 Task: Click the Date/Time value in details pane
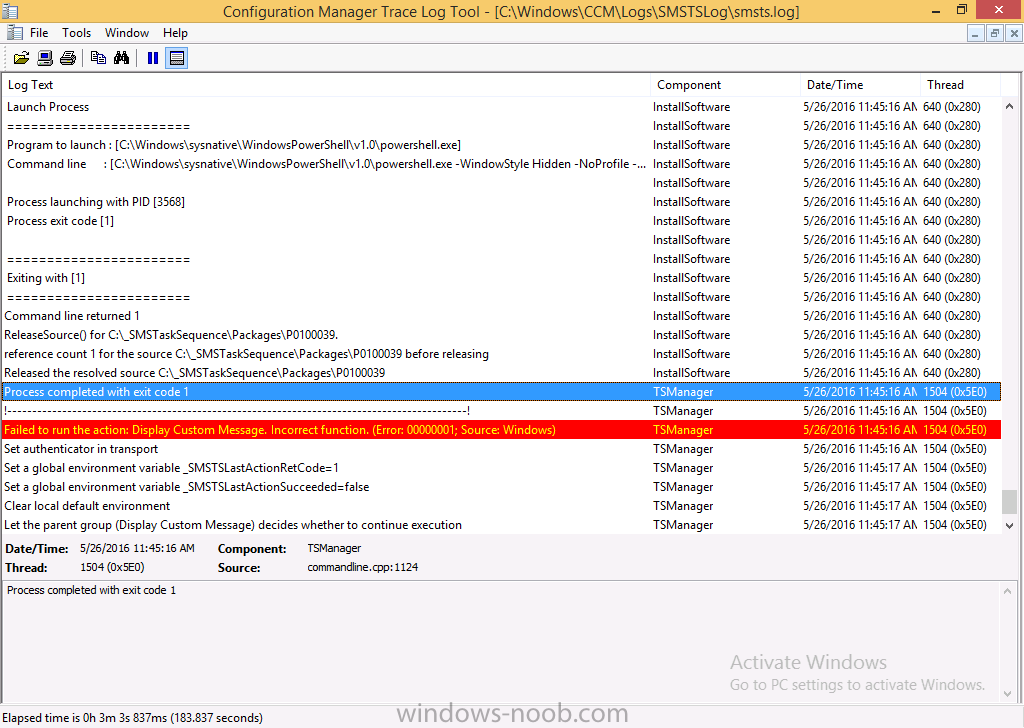click(137, 548)
